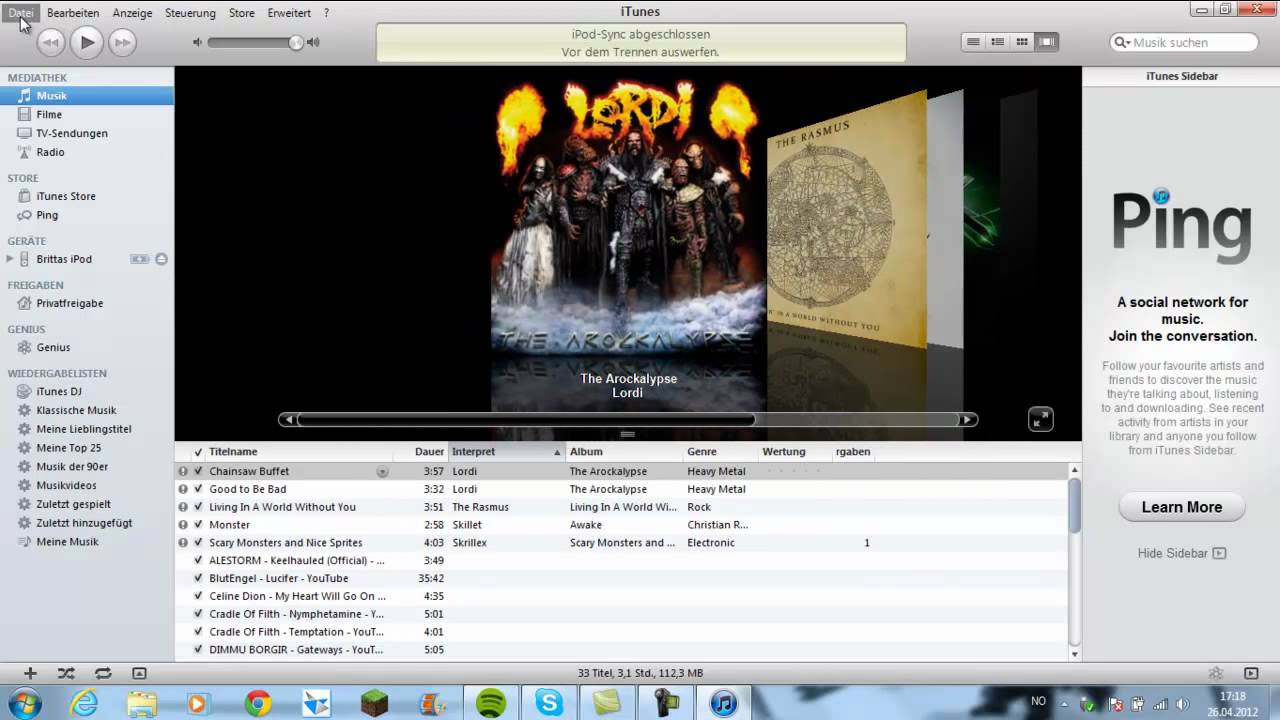Launch Google Chrome from taskbar

(x=258, y=703)
